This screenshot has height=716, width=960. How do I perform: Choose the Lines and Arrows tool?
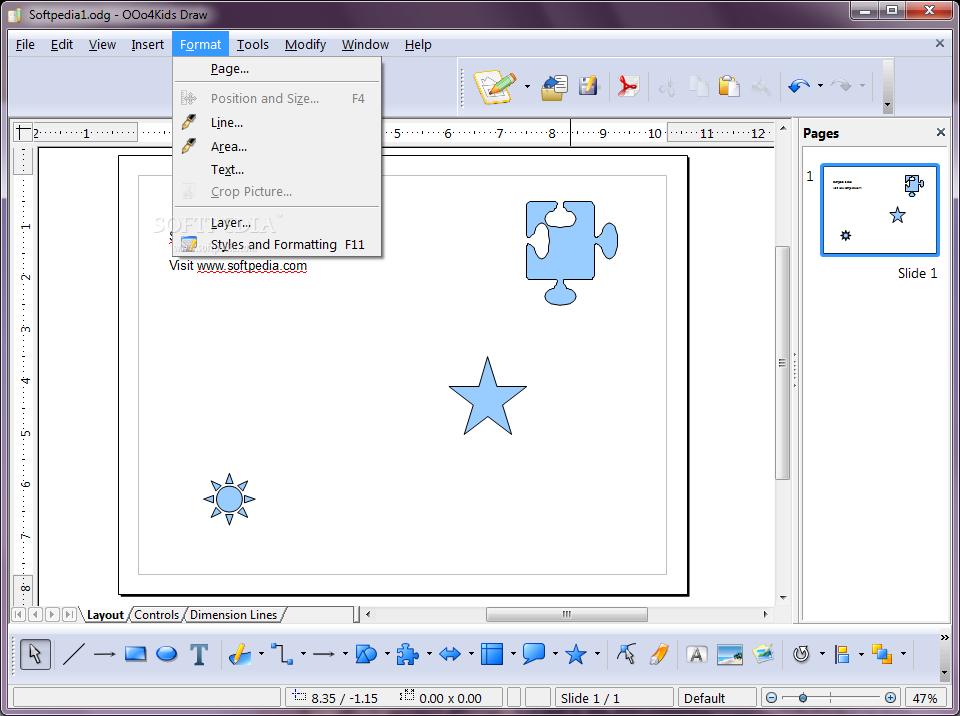pyautogui.click(x=323, y=654)
